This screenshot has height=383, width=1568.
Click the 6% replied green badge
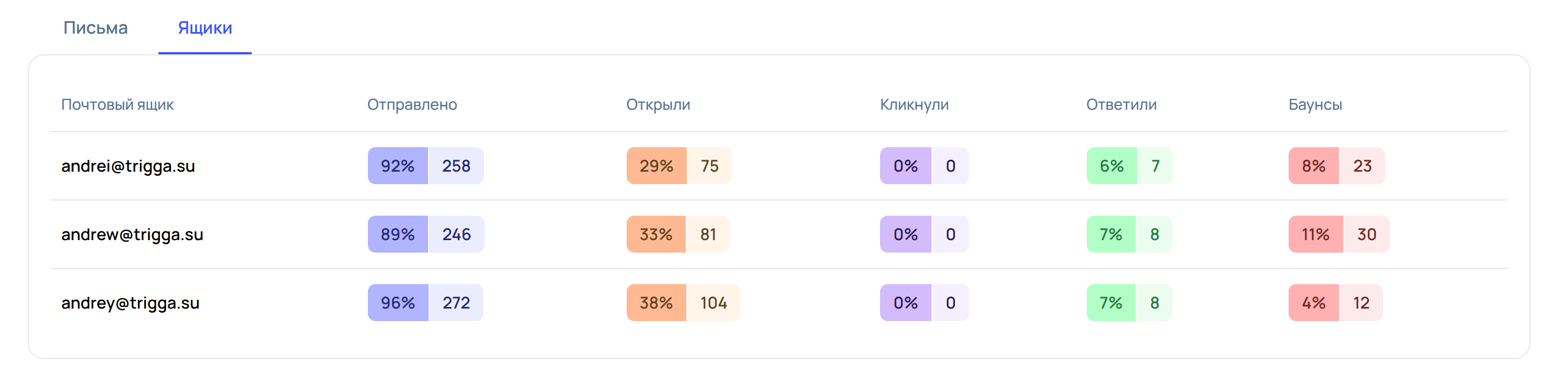click(x=1112, y=166)
